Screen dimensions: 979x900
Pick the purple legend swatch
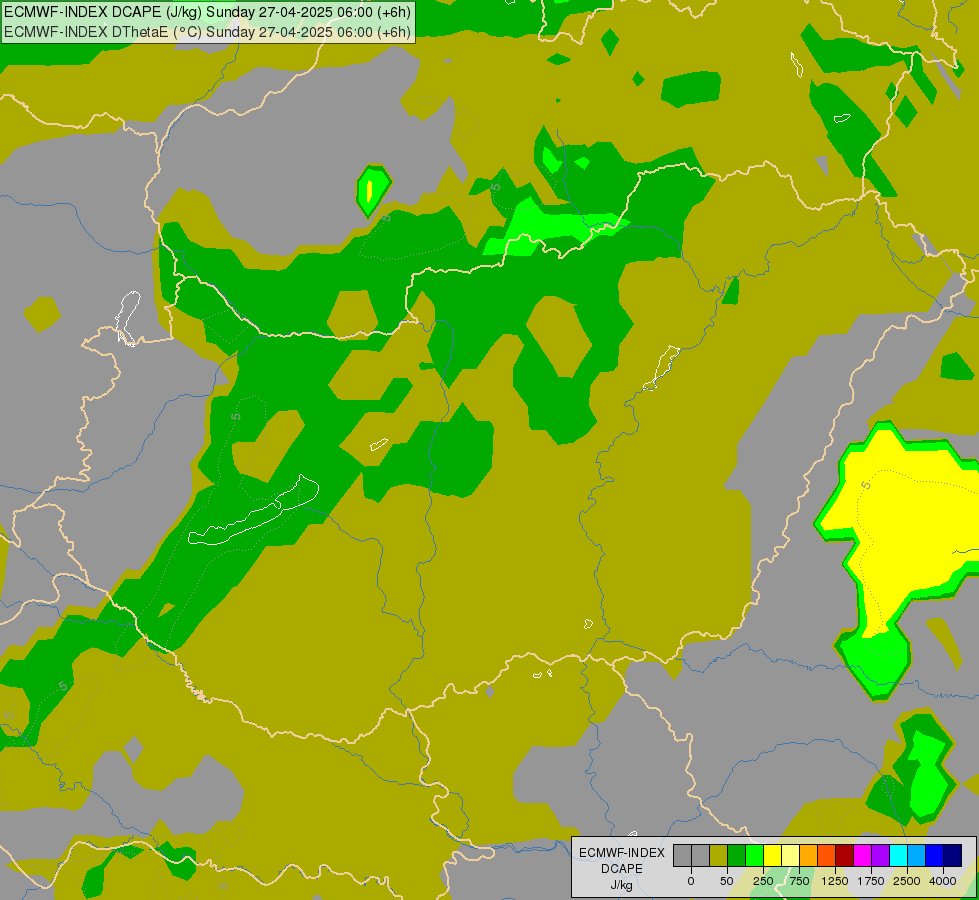880,855
